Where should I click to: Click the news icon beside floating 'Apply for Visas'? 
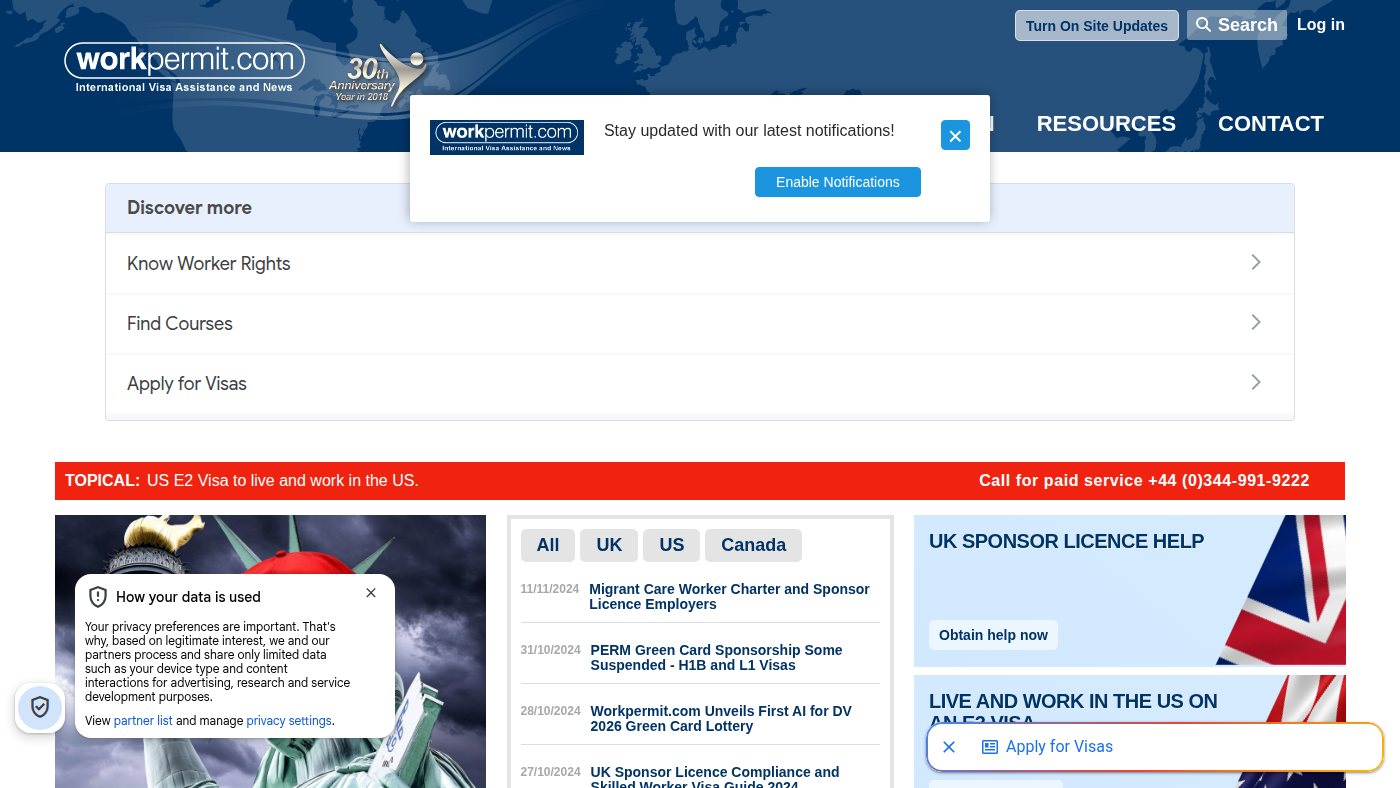pos(990,747)
